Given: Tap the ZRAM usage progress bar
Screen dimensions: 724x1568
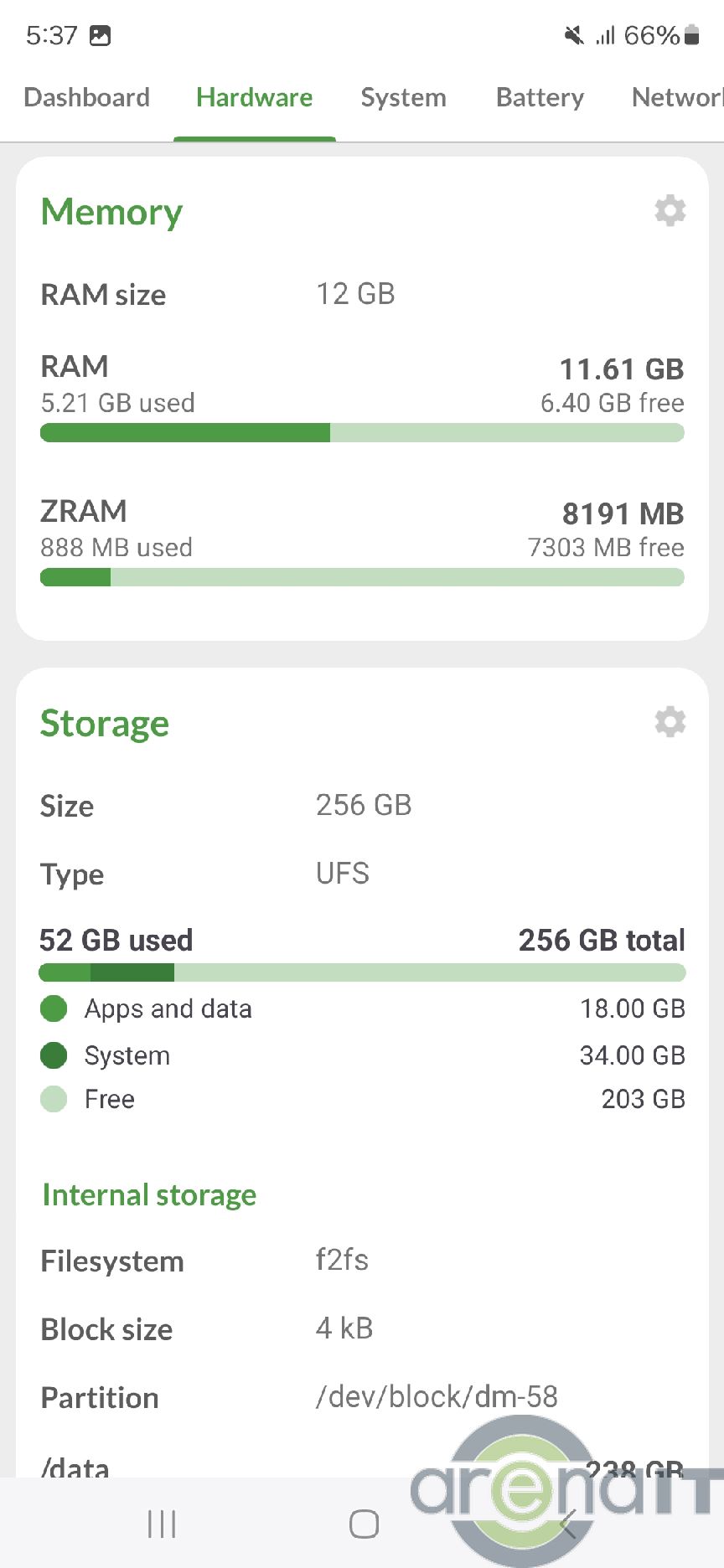Looking at the screenshot, I should [362, 577].
